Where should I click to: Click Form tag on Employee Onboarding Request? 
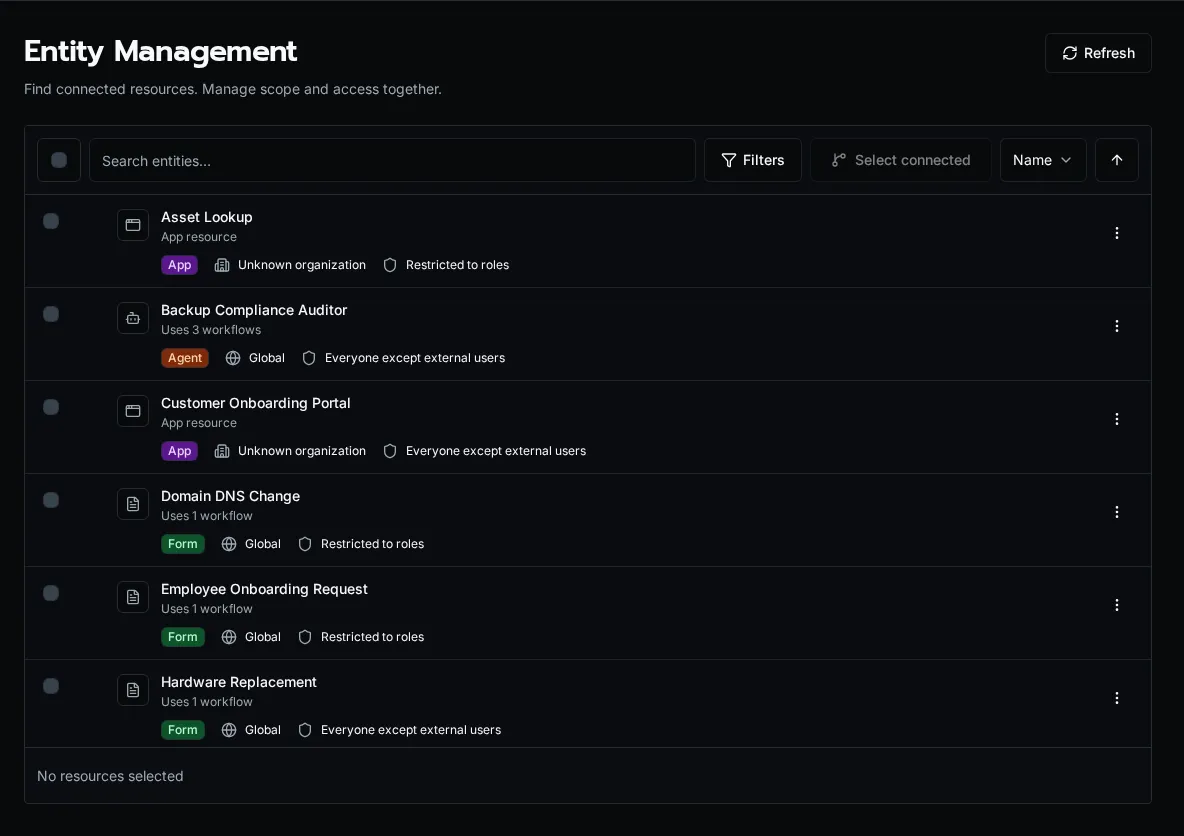coord(183,637)
